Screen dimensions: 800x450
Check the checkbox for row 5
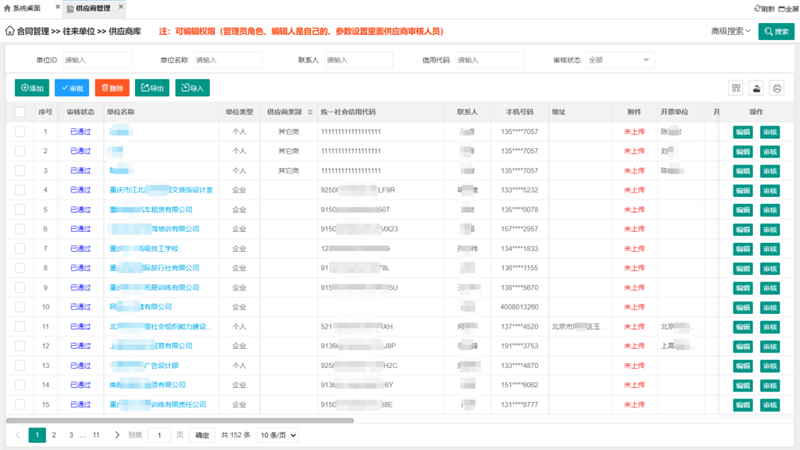point(20,209)
